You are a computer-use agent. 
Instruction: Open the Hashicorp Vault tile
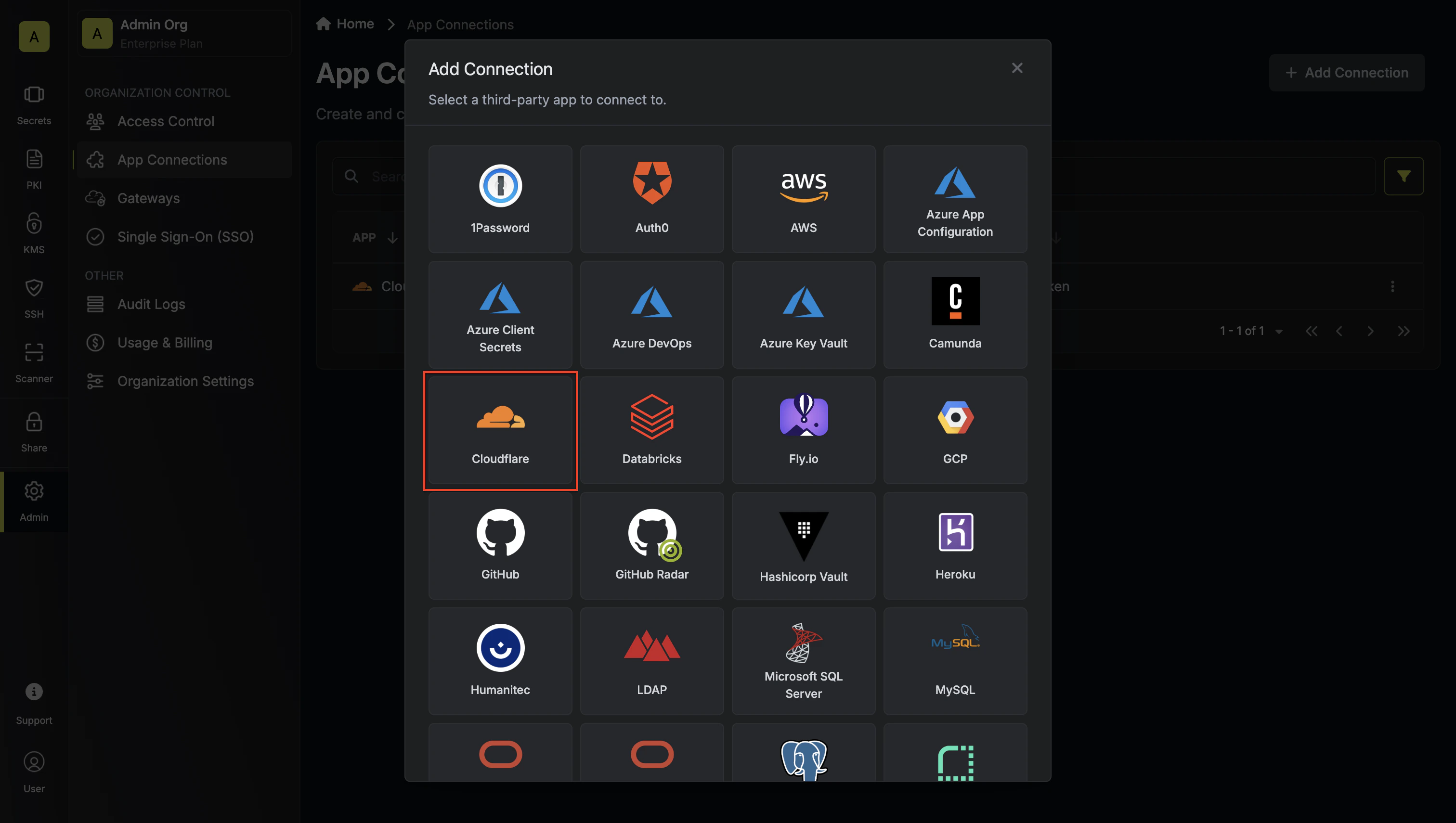pyautogui.click(x=803, y=545)
